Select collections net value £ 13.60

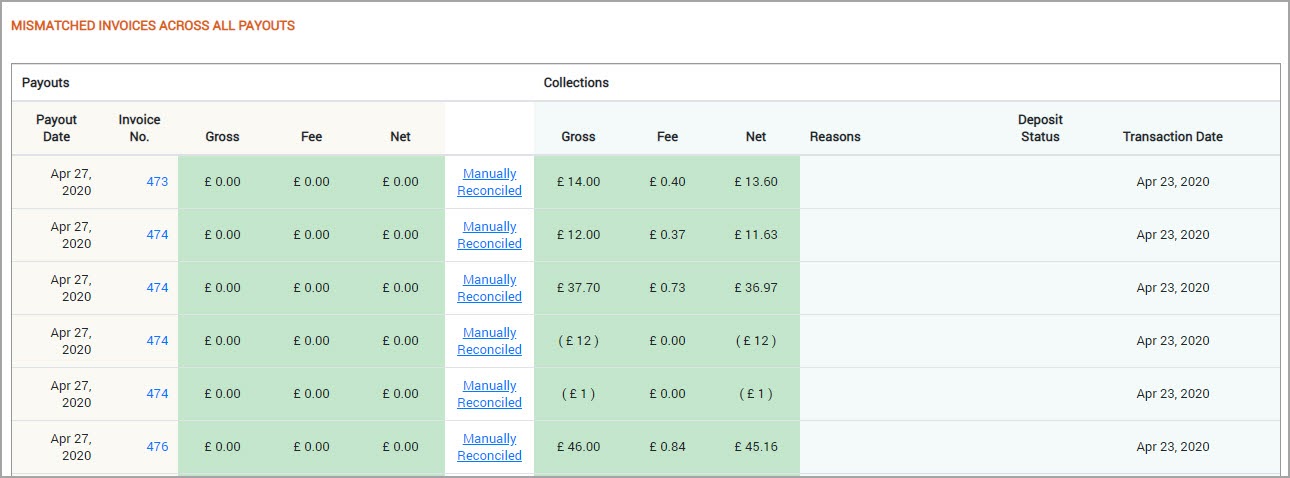(756, 182)
